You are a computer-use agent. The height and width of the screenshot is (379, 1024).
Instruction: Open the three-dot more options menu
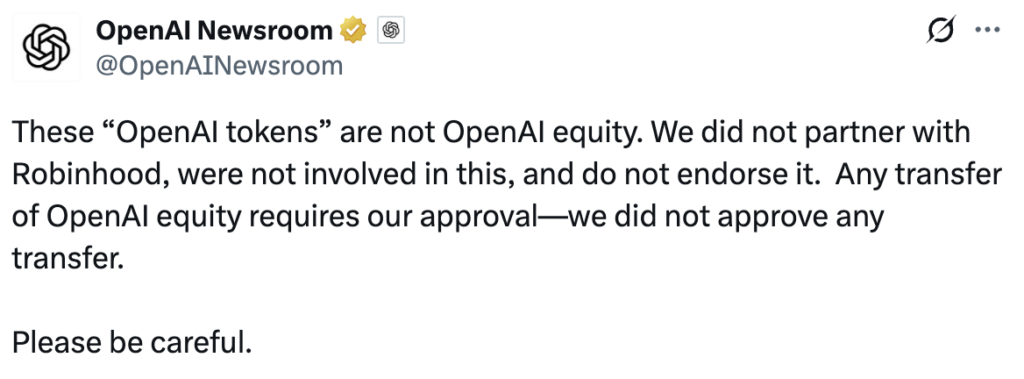pos(987,29)
